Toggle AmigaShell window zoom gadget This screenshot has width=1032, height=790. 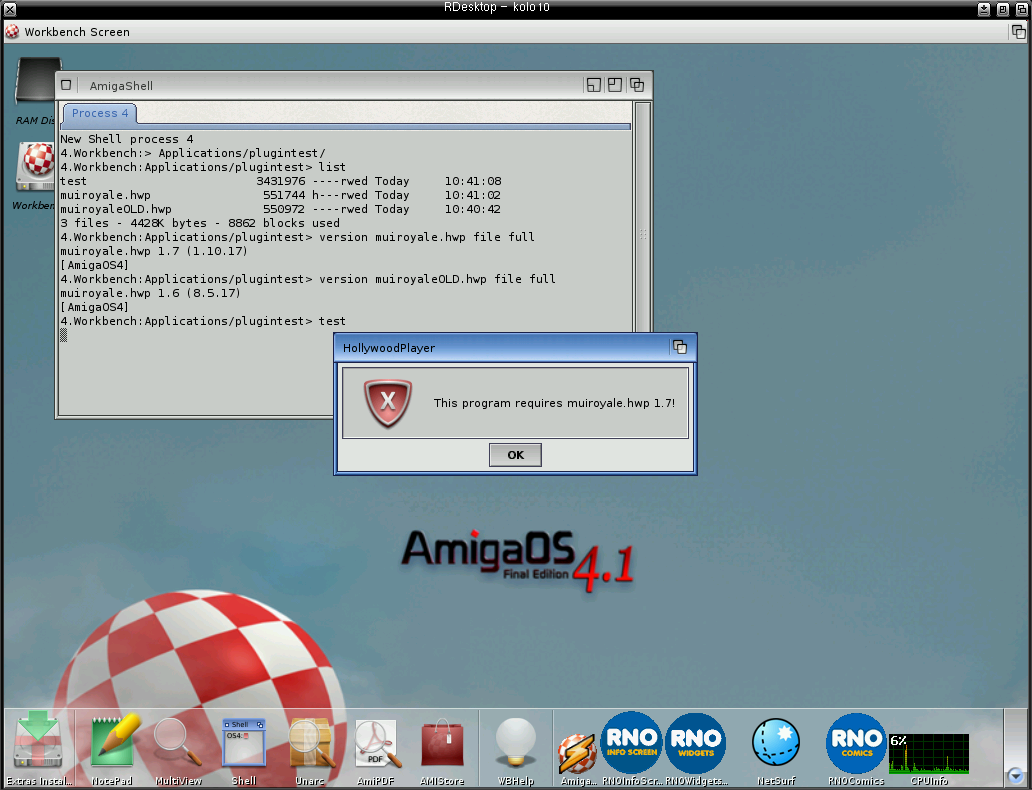pos(615,85)
